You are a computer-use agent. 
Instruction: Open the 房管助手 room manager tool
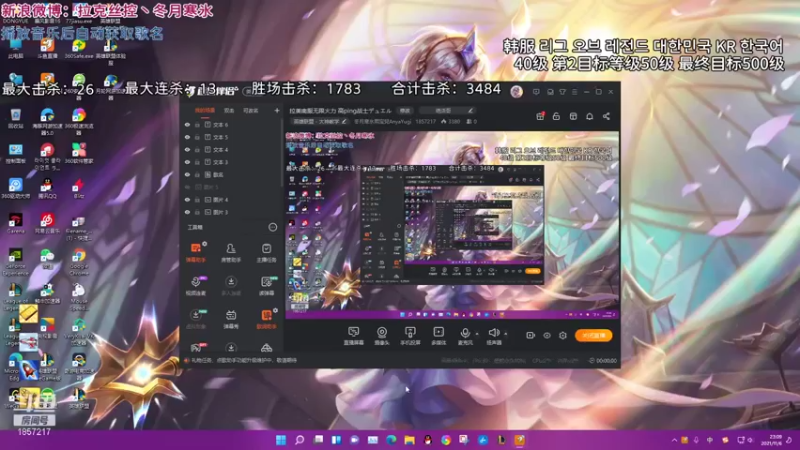tap(231, 252)
